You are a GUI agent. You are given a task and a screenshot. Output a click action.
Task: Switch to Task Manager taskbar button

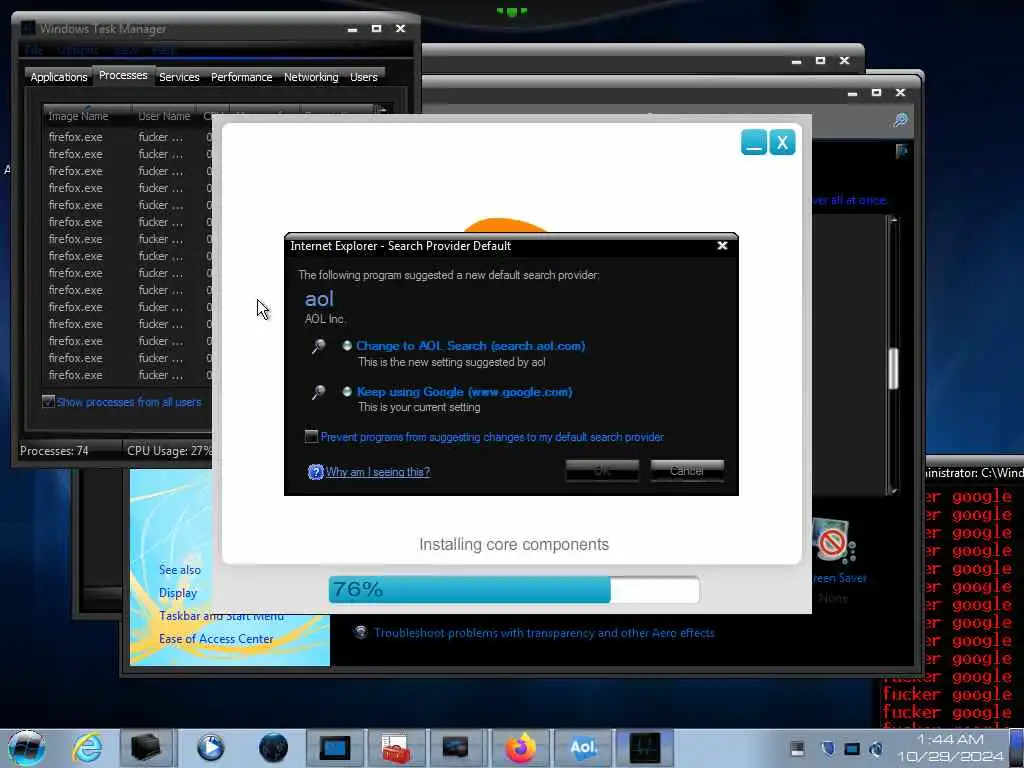(x=644, y=748)
